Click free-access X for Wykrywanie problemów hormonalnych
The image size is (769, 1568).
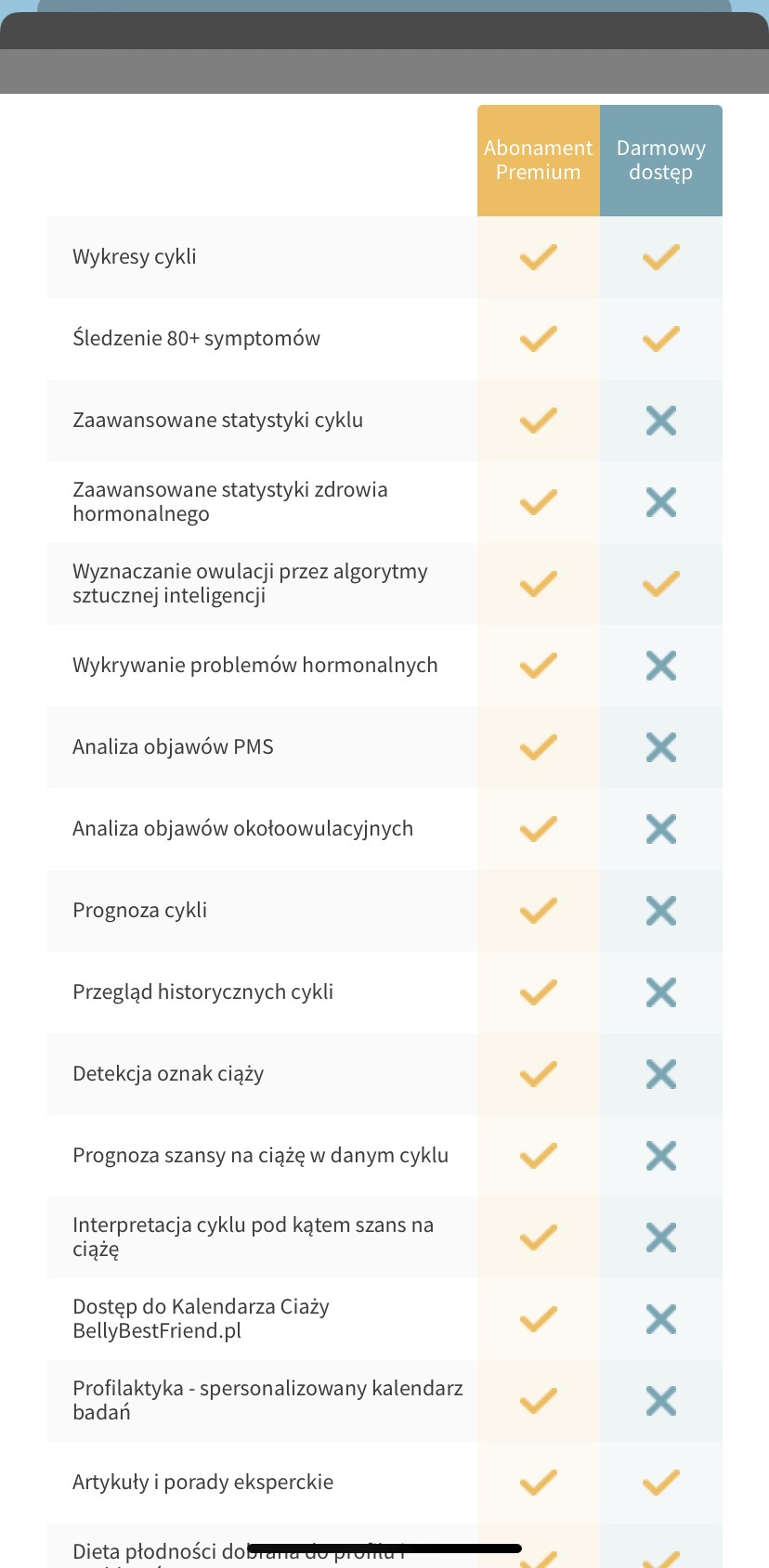[x=661, y=666]
